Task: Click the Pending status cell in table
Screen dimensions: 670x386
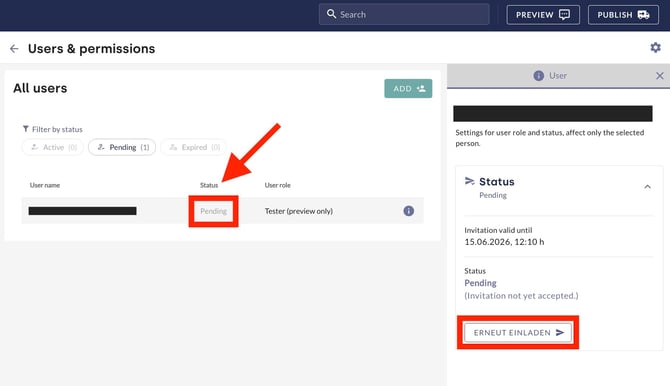Action: pyautogui.click(x=213, y=211)
